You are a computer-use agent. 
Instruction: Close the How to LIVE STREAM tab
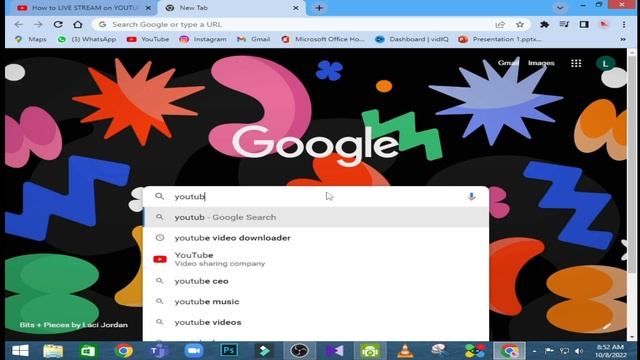pos(149,8)
